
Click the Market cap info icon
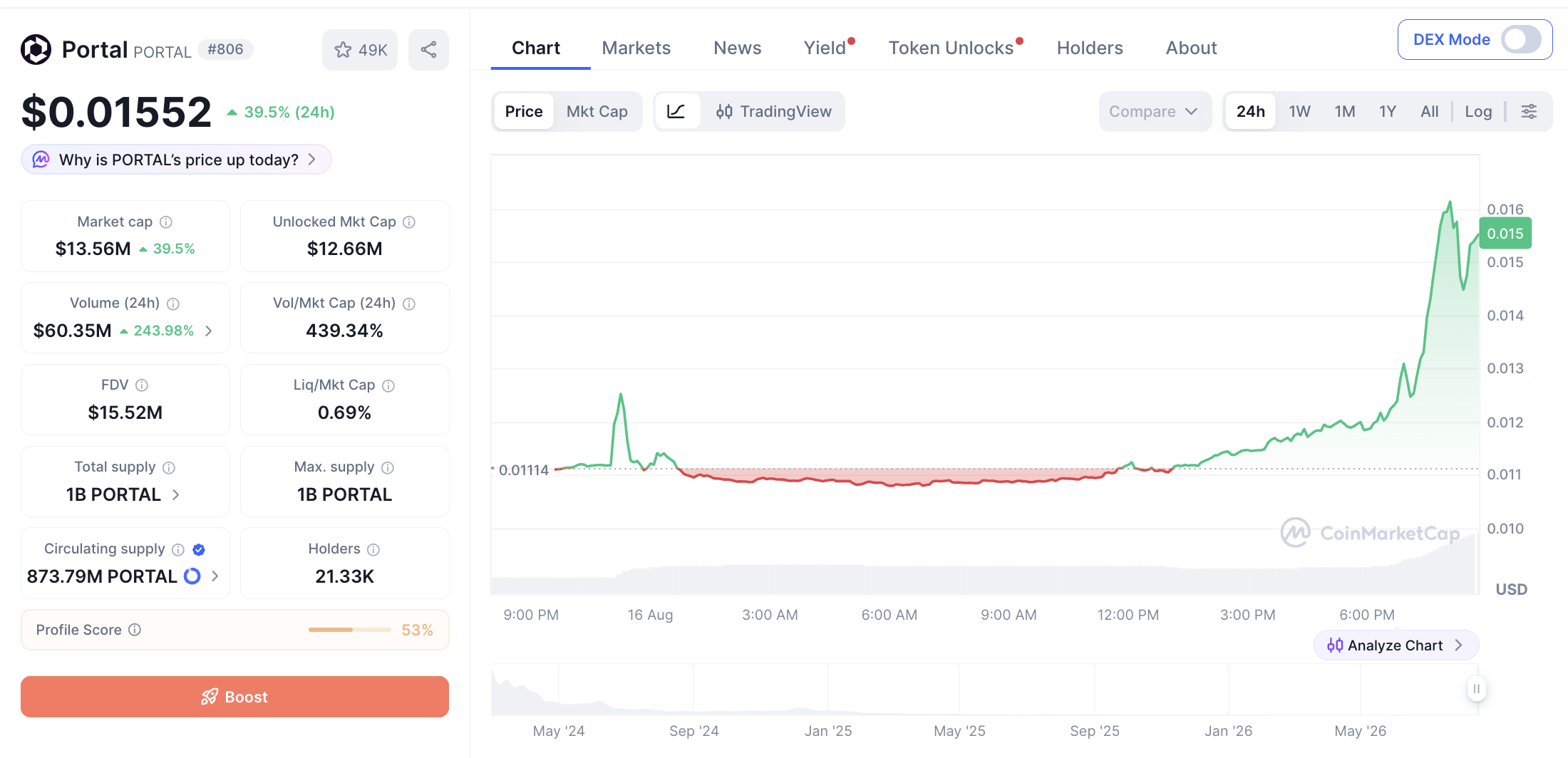166,222
